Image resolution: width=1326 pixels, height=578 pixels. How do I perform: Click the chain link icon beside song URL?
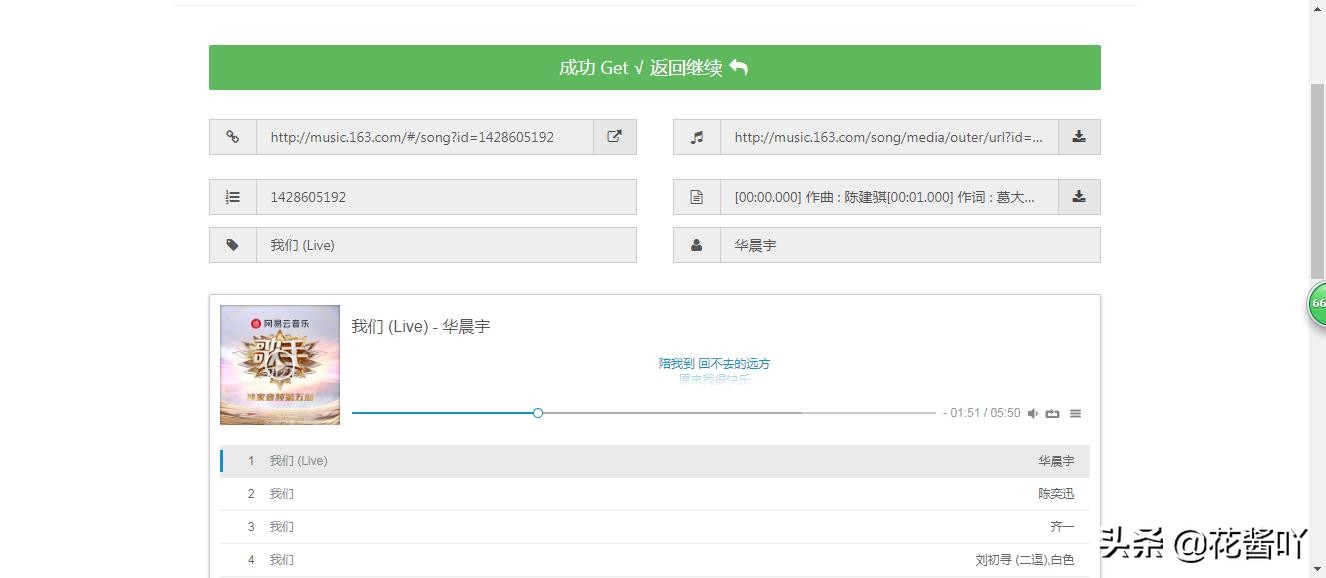[x=233, y=137]
